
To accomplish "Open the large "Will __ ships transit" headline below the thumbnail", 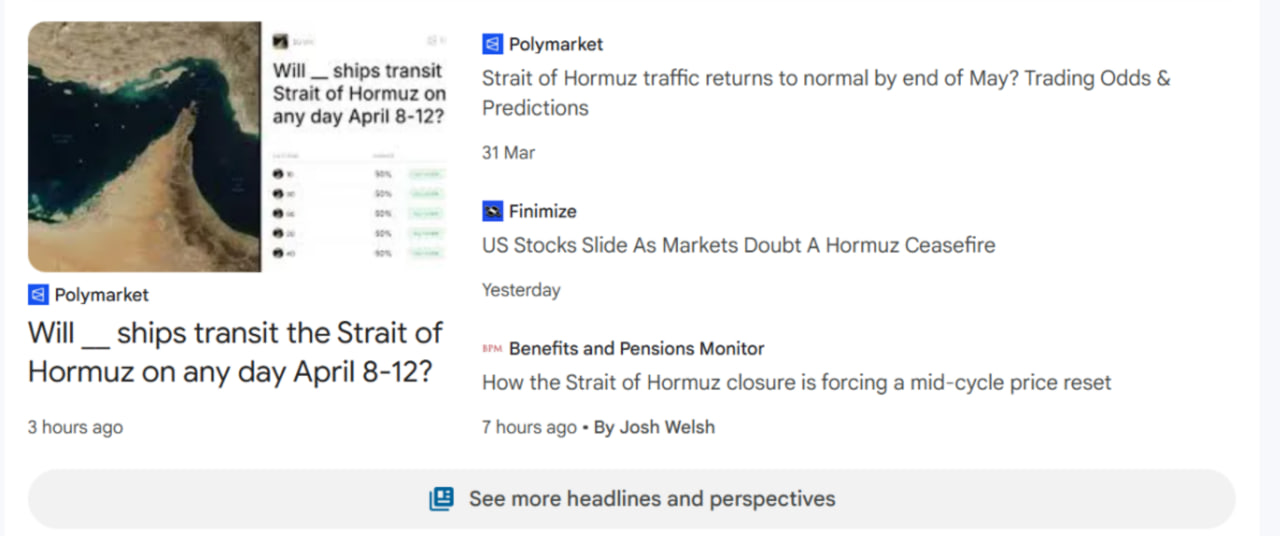I will pos(235,352).
